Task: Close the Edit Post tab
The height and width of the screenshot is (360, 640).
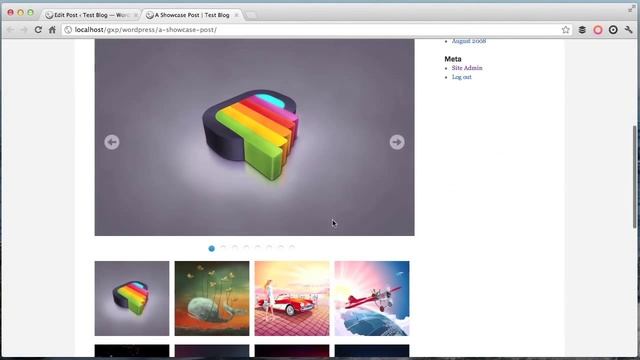Action: [x=136, y=15]
